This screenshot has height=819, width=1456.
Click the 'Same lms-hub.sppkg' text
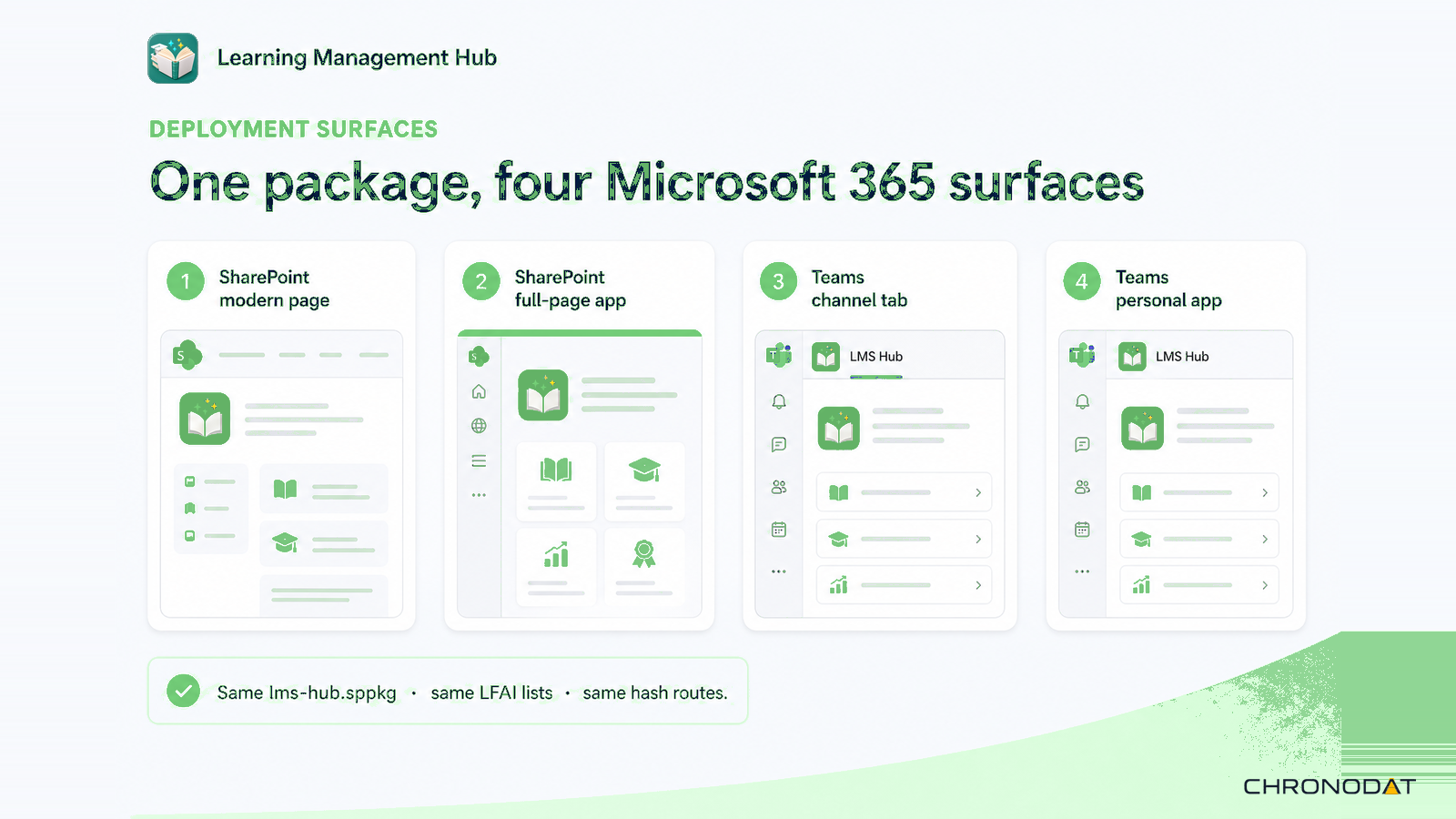(x=307, y=693)
